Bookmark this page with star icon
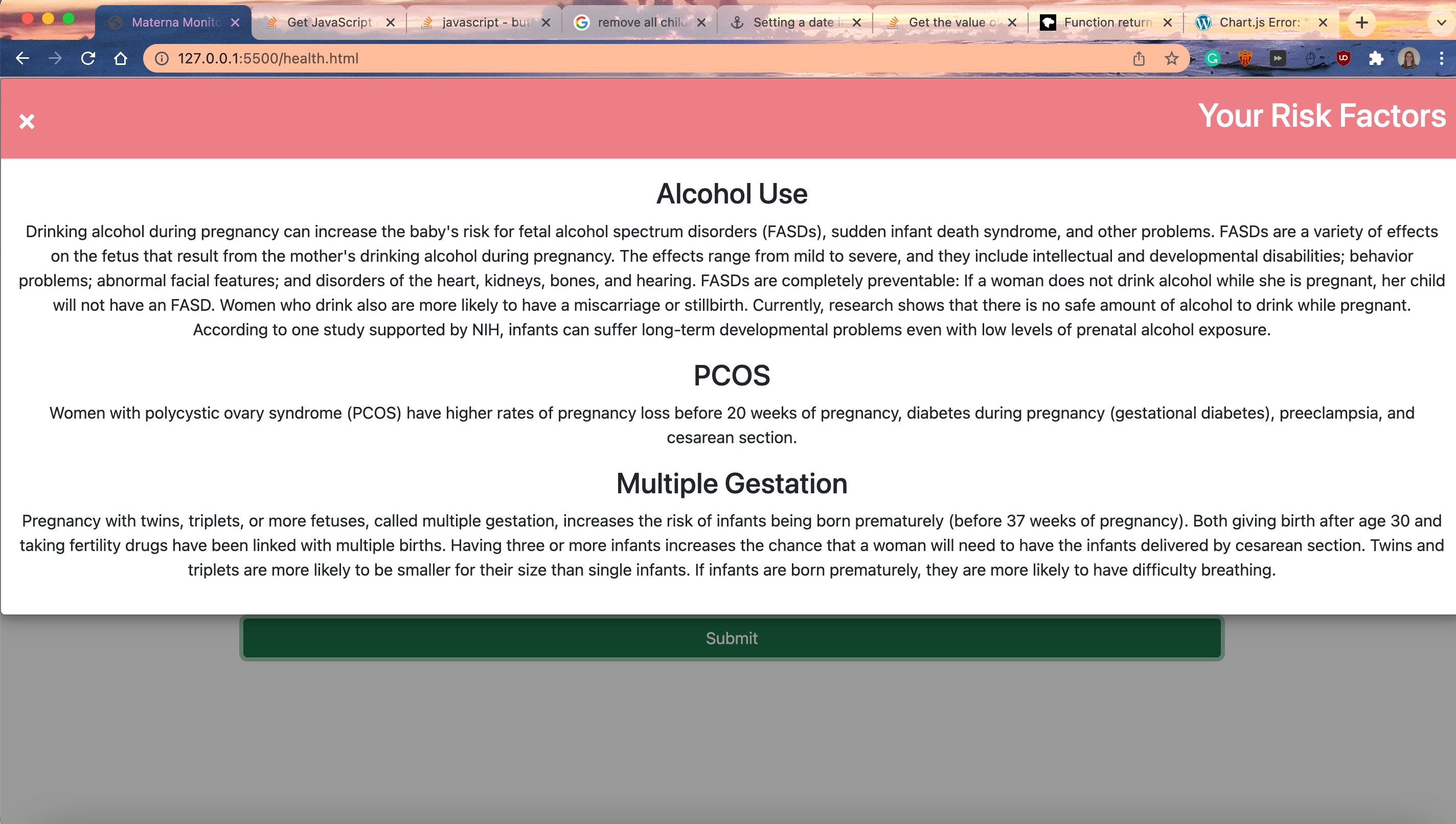Screen dimensions: 1456x824 click(x=1171, y=58)
